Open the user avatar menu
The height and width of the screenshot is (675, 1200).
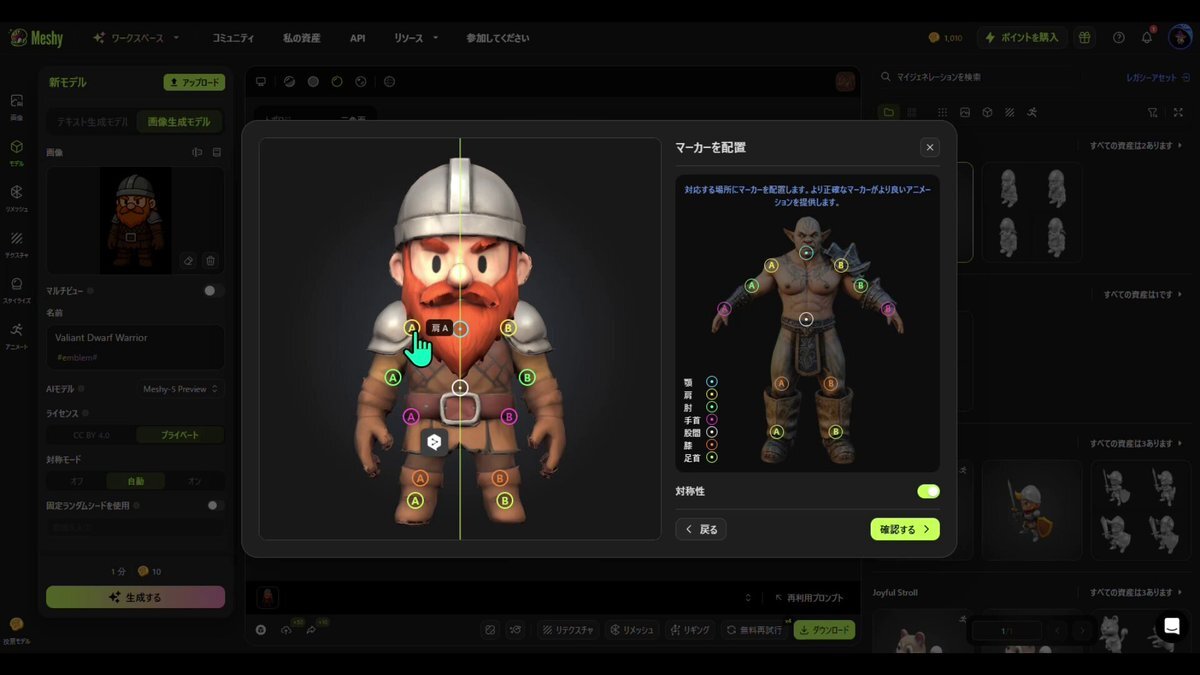tap(1180, 37)
